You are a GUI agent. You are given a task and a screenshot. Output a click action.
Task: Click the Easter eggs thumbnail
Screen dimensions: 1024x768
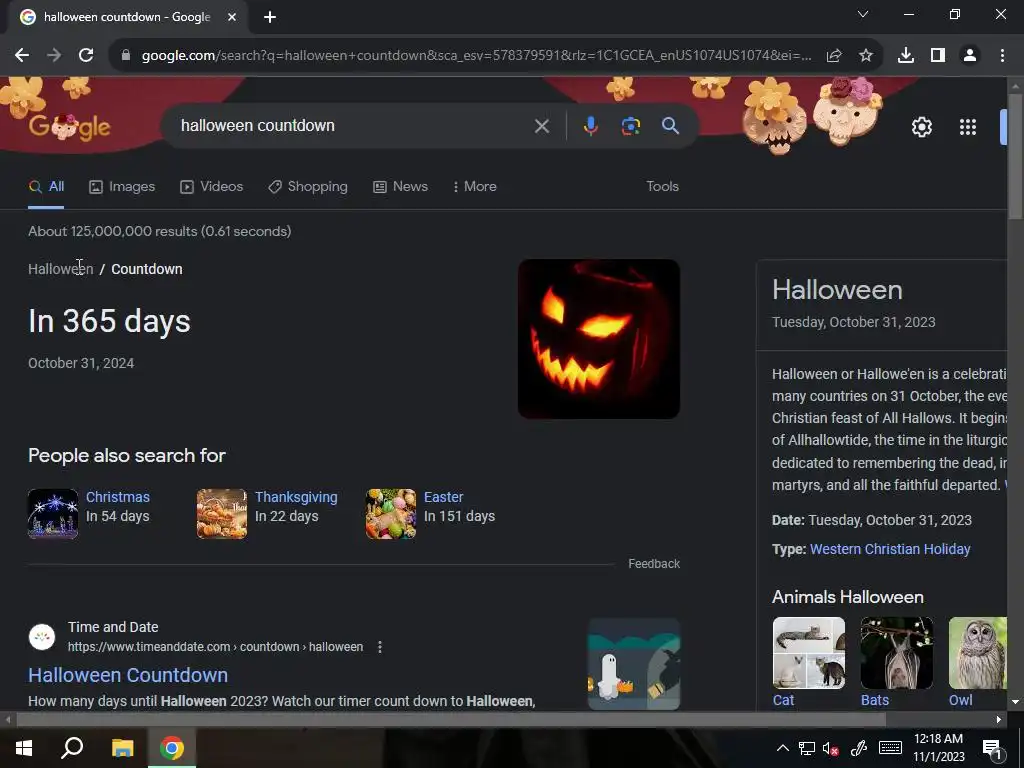pos(391,514)
